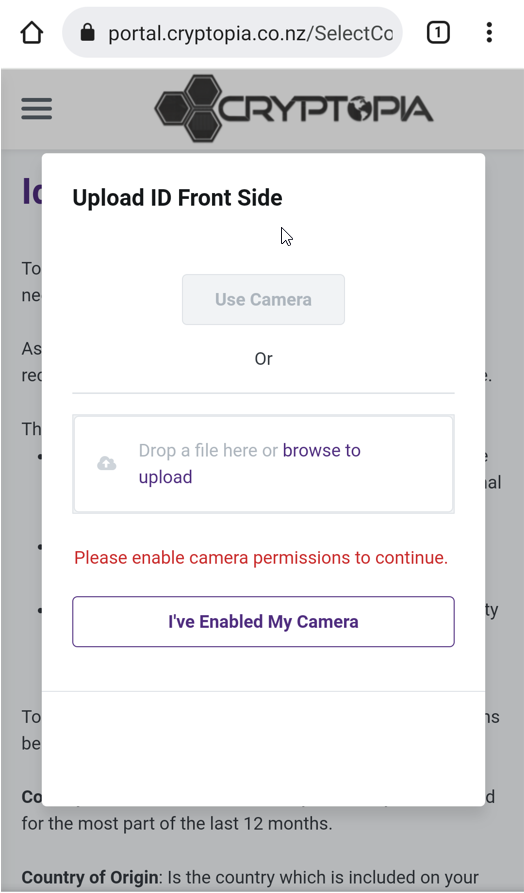
Task: Click the Upload ID Front Side heading
Action: pyautogui.click(x=177, y=198)
